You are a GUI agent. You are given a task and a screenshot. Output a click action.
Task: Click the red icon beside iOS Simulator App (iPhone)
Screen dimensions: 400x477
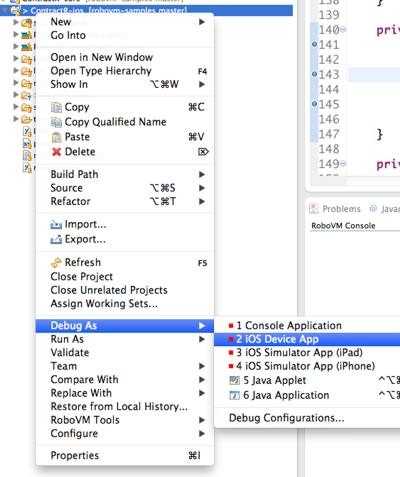point(231,366)
